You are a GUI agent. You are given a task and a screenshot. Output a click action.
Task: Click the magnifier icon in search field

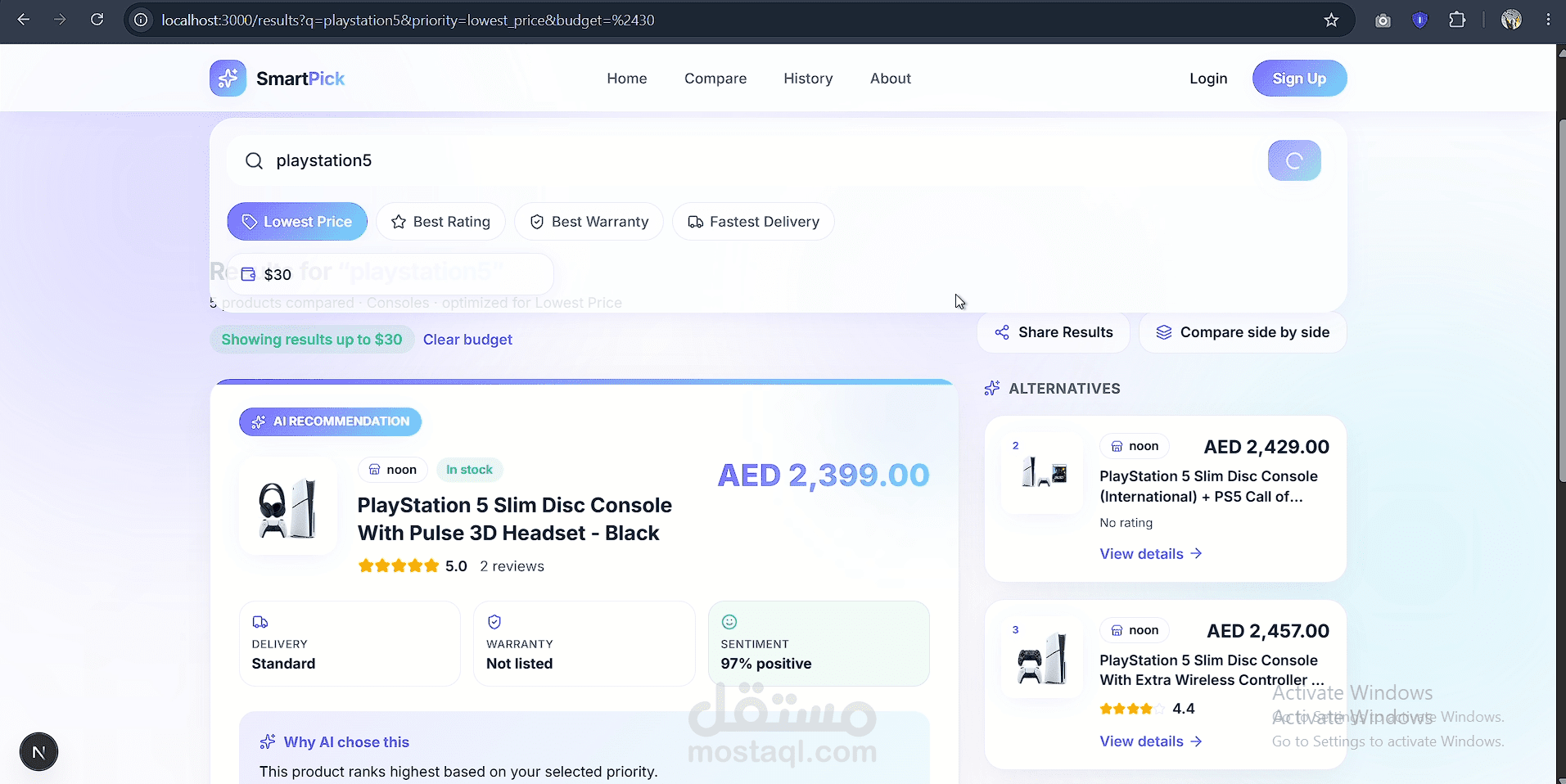(x=254, y=160)
